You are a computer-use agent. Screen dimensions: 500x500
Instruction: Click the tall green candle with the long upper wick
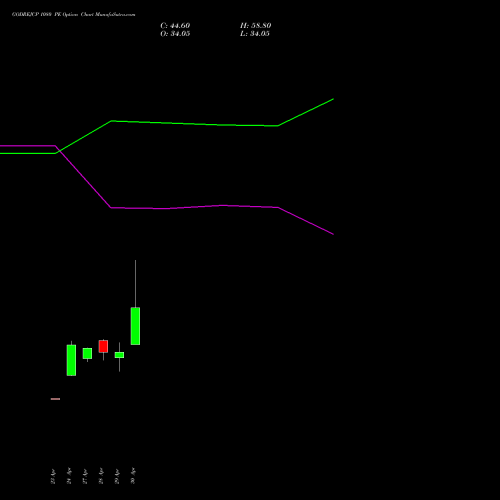pyautogui.click(x=135, y=326)
